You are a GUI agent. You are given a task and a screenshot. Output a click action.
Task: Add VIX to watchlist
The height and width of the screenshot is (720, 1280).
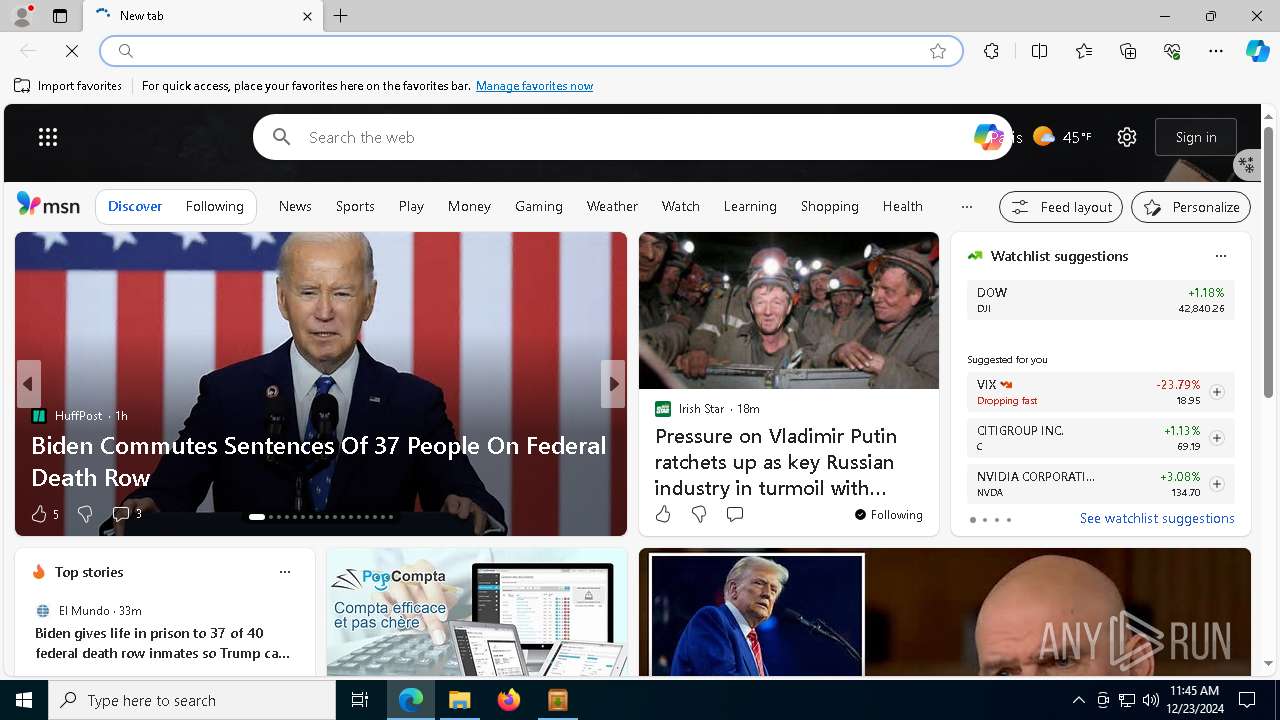(1217, 392)
